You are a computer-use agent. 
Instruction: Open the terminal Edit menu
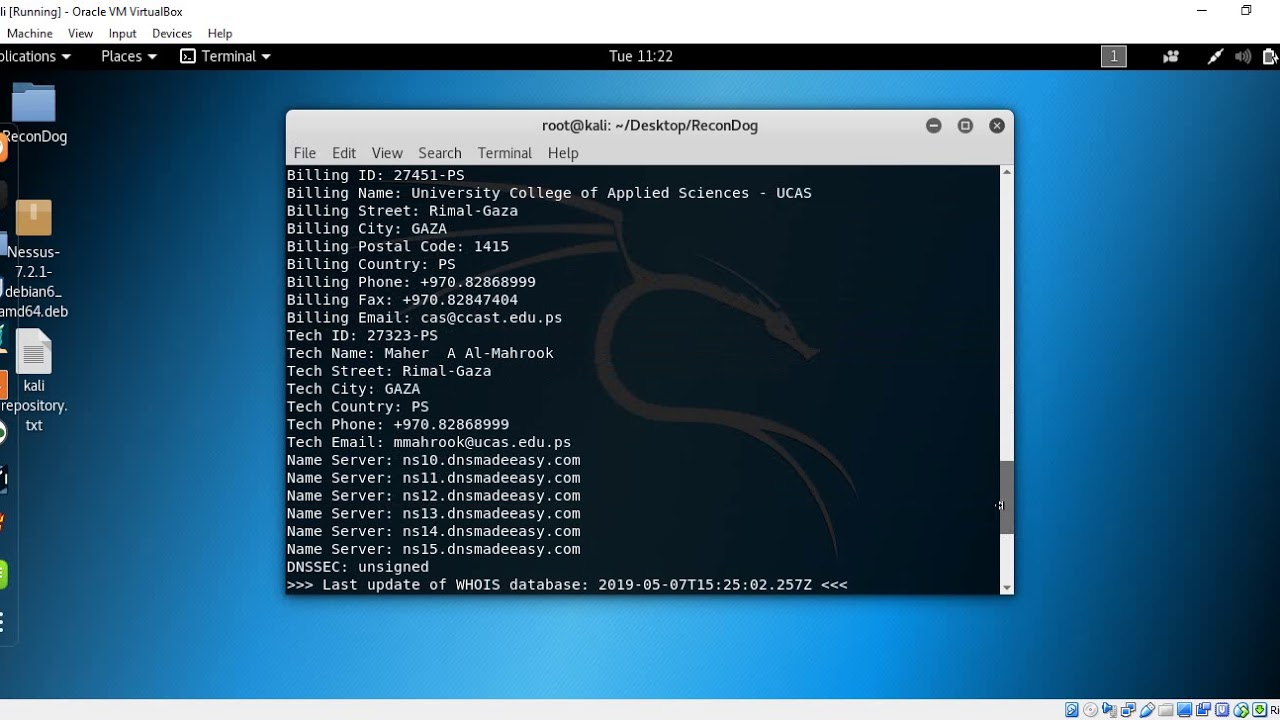[344, 153]
